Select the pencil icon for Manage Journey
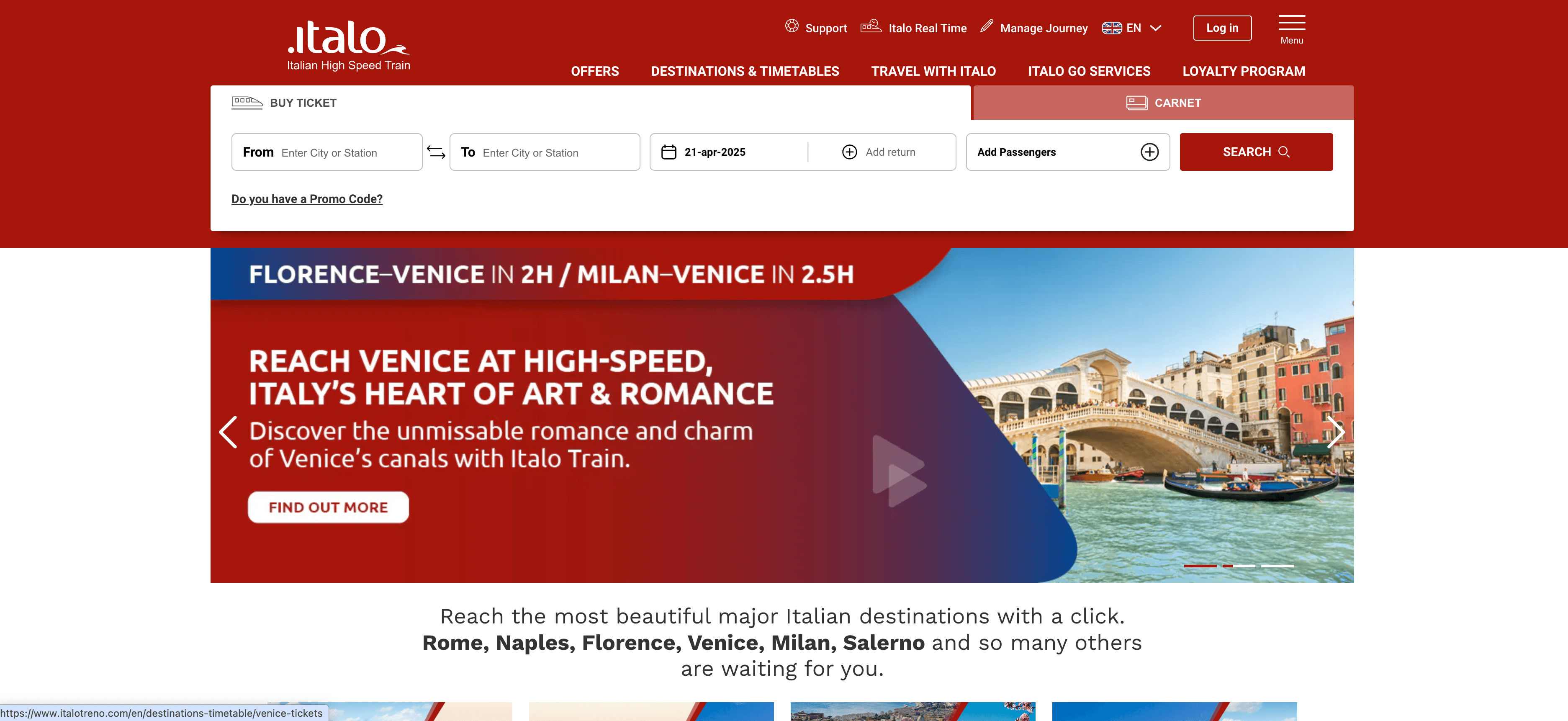The height and width of the screenshot is (721, 1568). coord(986,26)
